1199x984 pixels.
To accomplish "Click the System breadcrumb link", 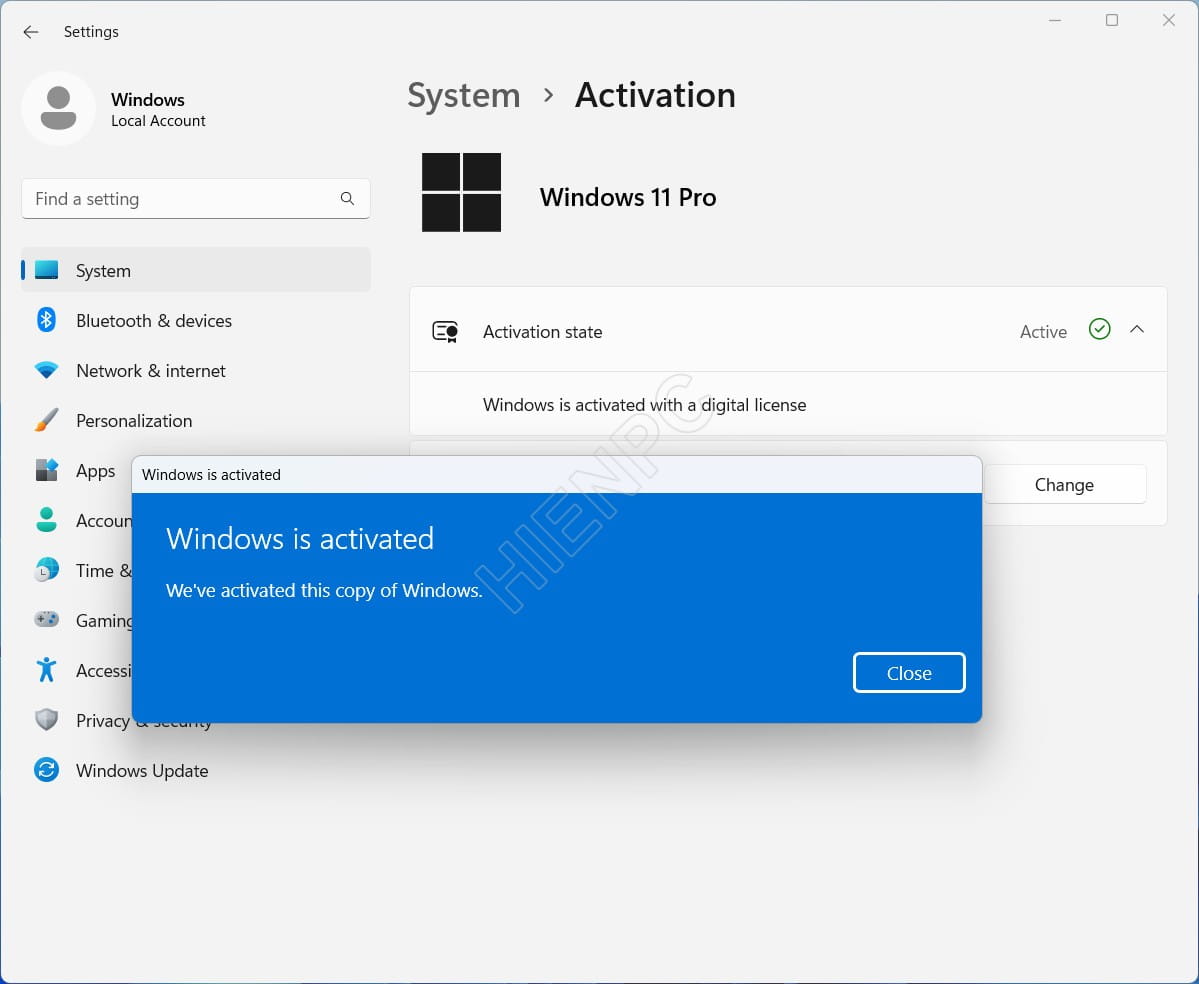I will (x=463, y=96).
